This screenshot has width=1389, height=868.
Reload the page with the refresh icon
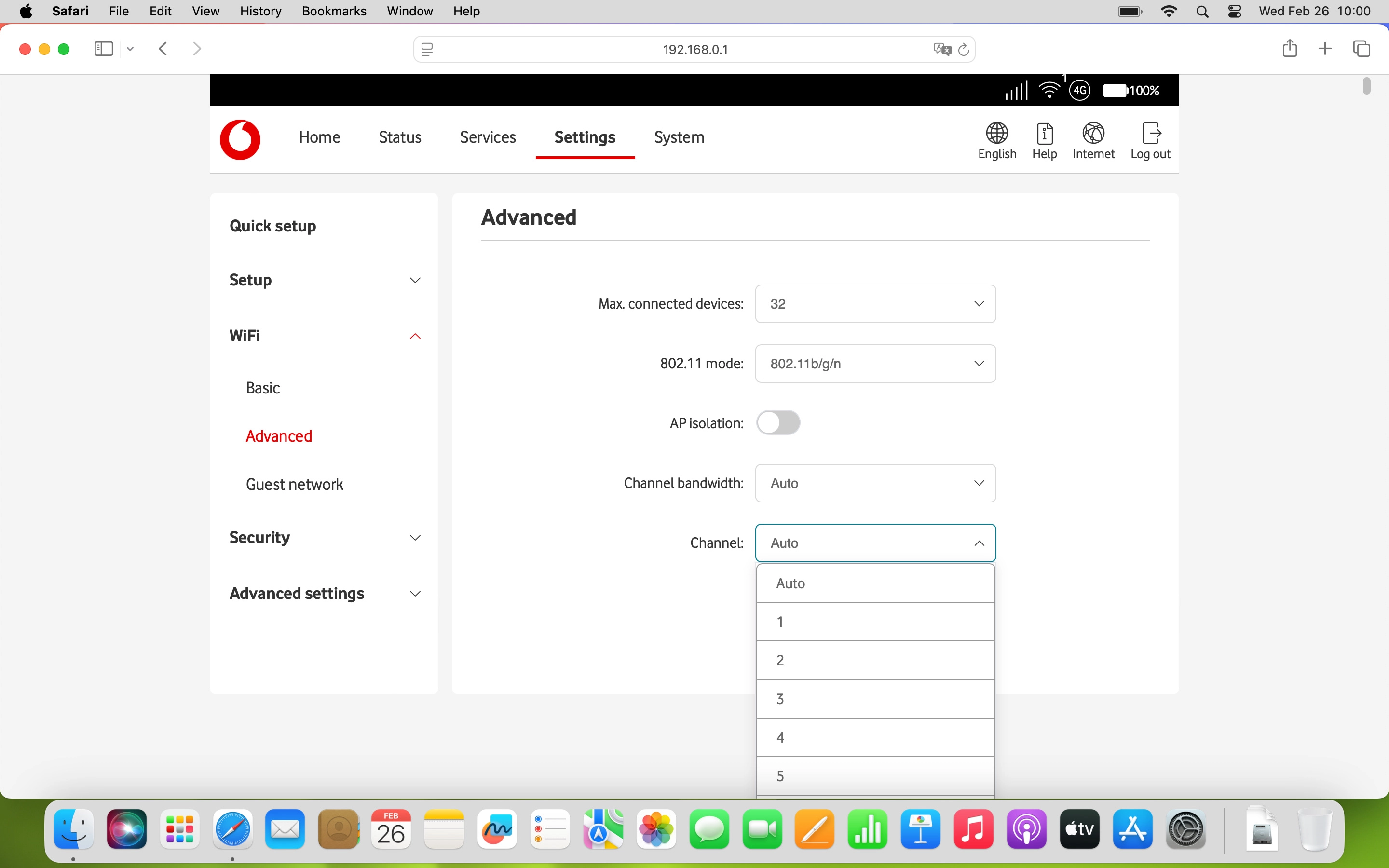(x=964, y=49)
